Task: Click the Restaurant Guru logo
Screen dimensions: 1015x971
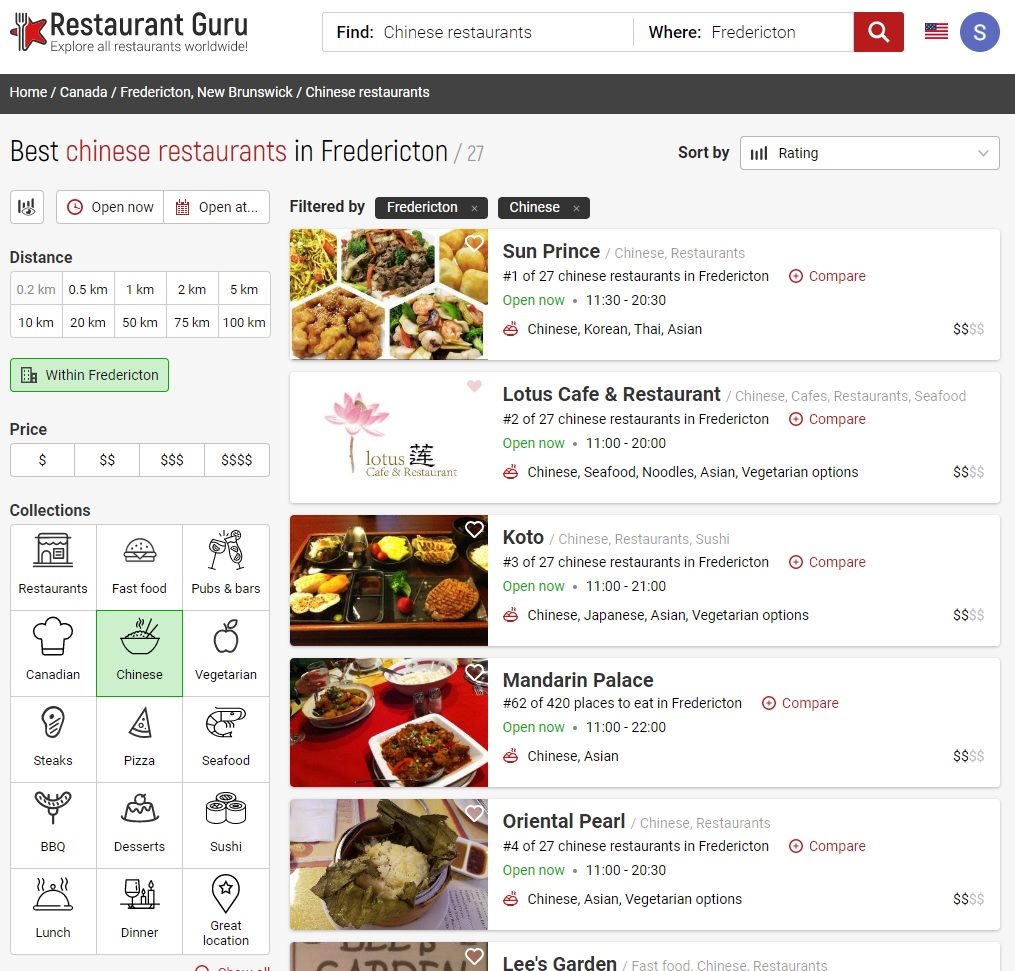Action: coord(129,32)
